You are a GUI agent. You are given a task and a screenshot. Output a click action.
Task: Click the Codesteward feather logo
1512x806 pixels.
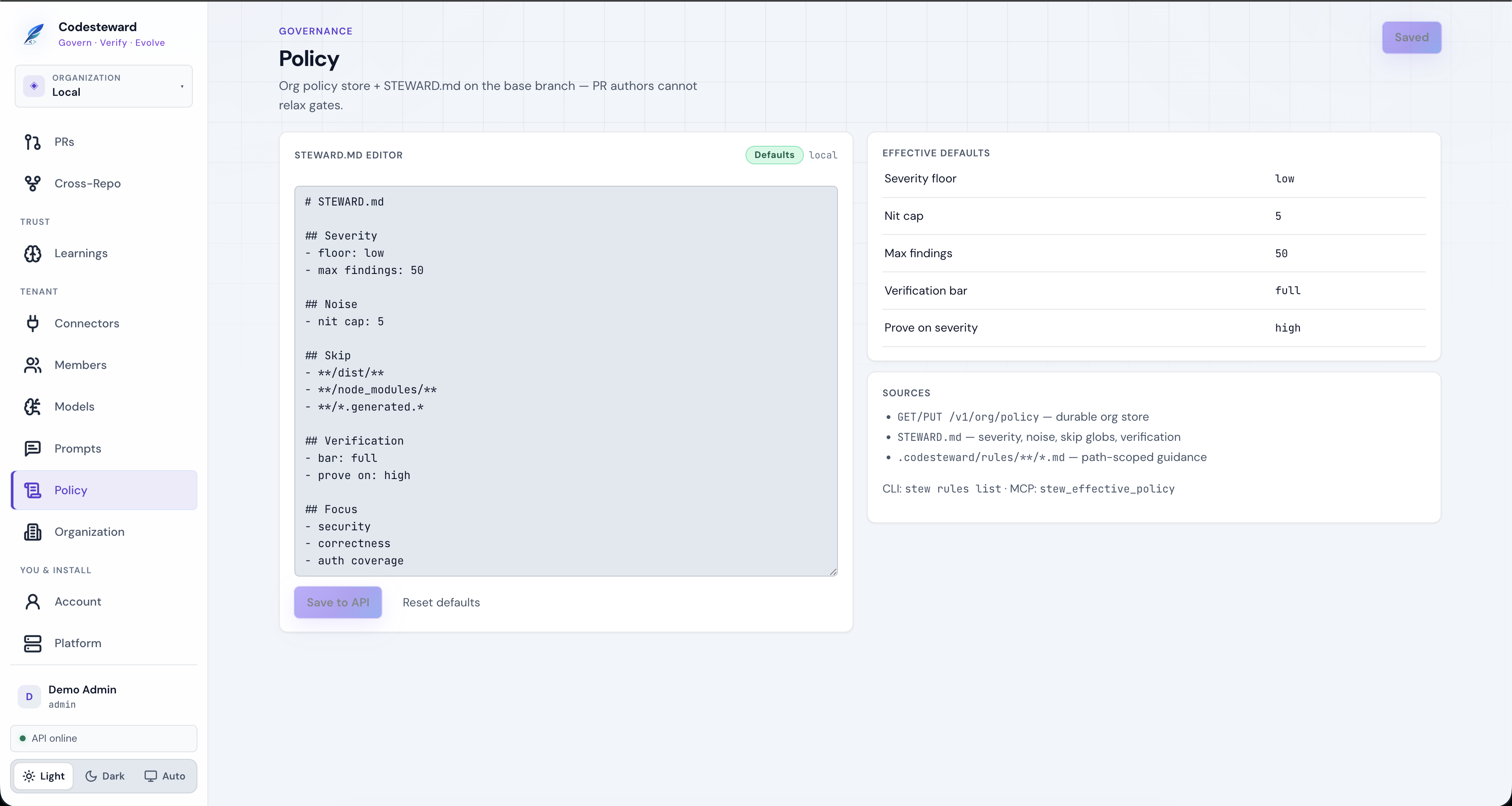tap(34, 34)
